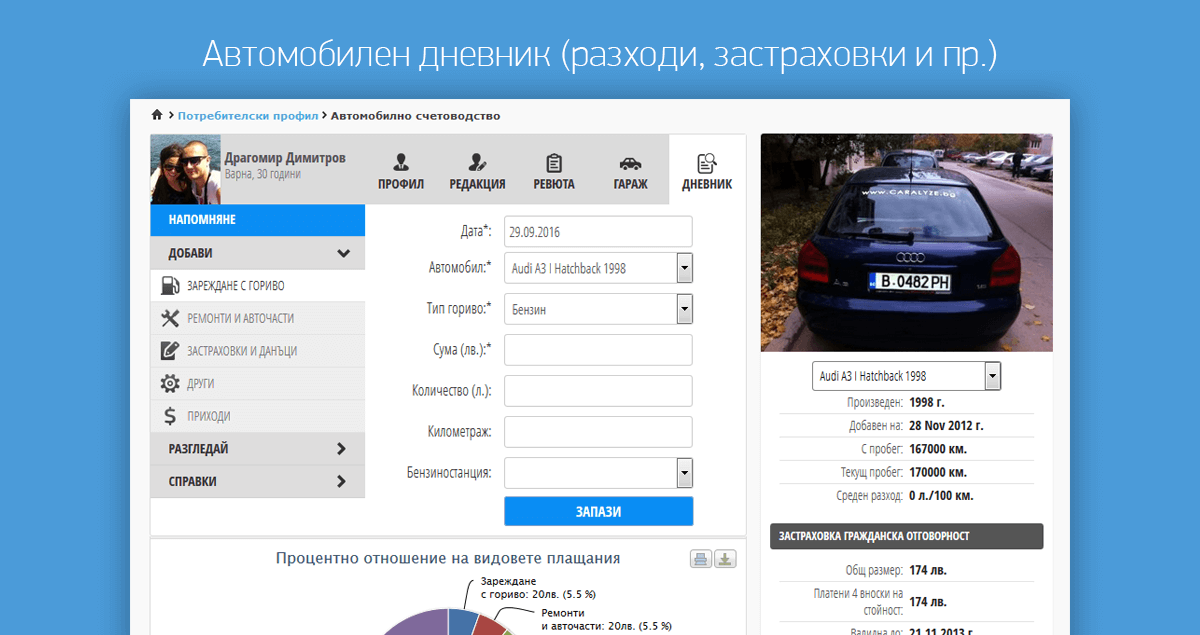Open the Гараж car icon
Image resolution: width=1200 pixels, height=635 pixels.
630,164
